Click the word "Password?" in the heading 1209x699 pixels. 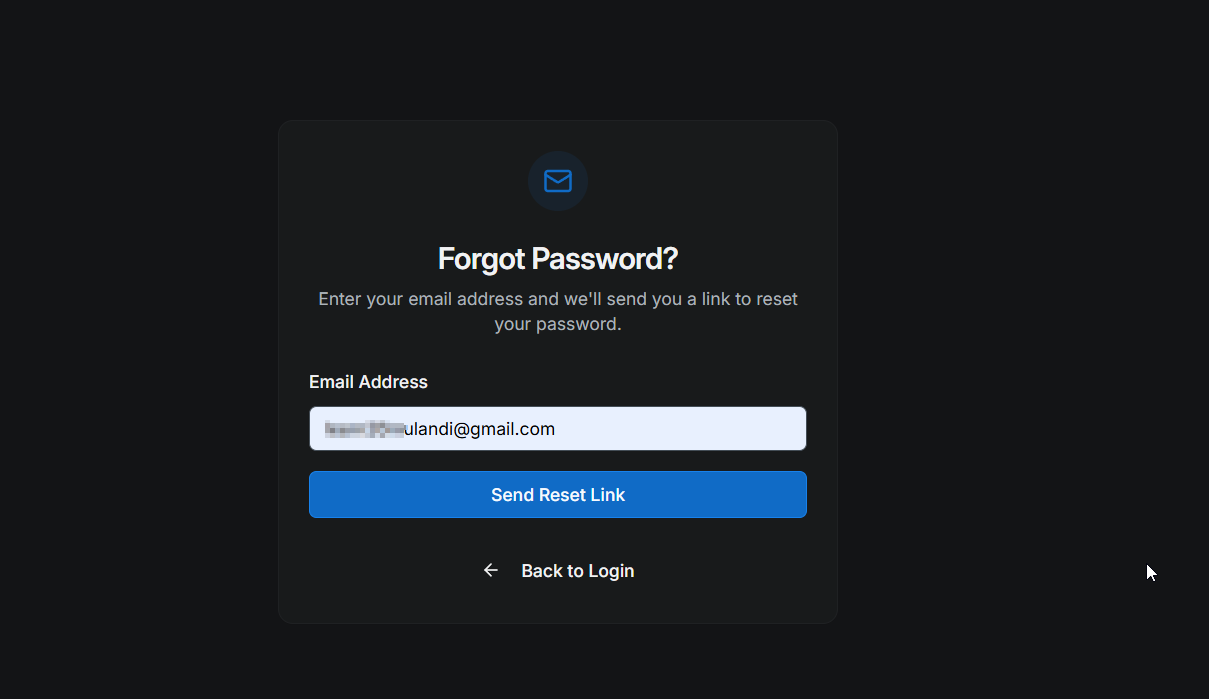coord(604,259)
